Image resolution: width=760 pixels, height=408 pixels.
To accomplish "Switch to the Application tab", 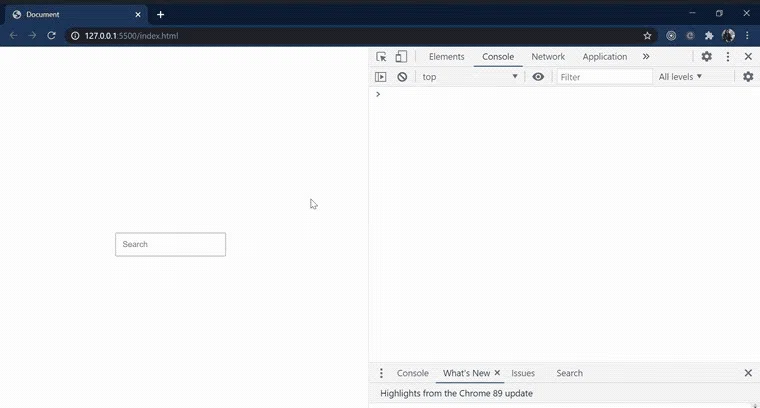I will (x=604, y=57).
